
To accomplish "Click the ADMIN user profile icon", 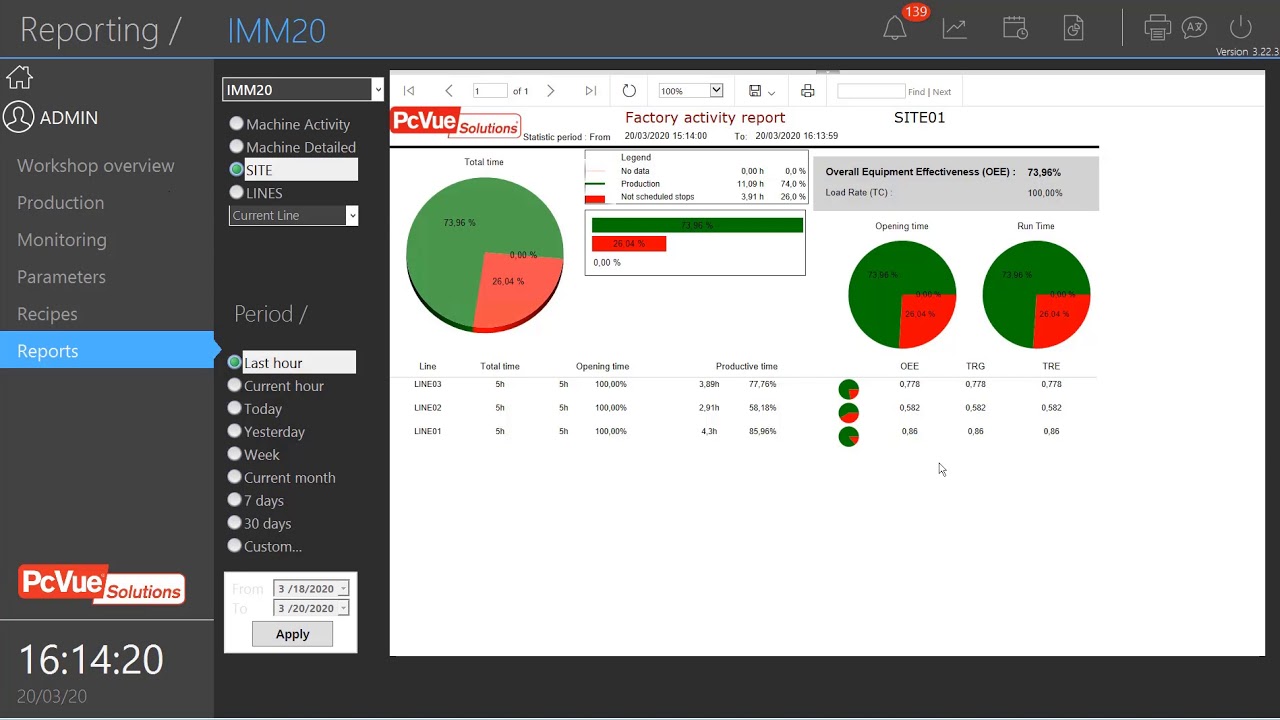I will tap(18, 117).
